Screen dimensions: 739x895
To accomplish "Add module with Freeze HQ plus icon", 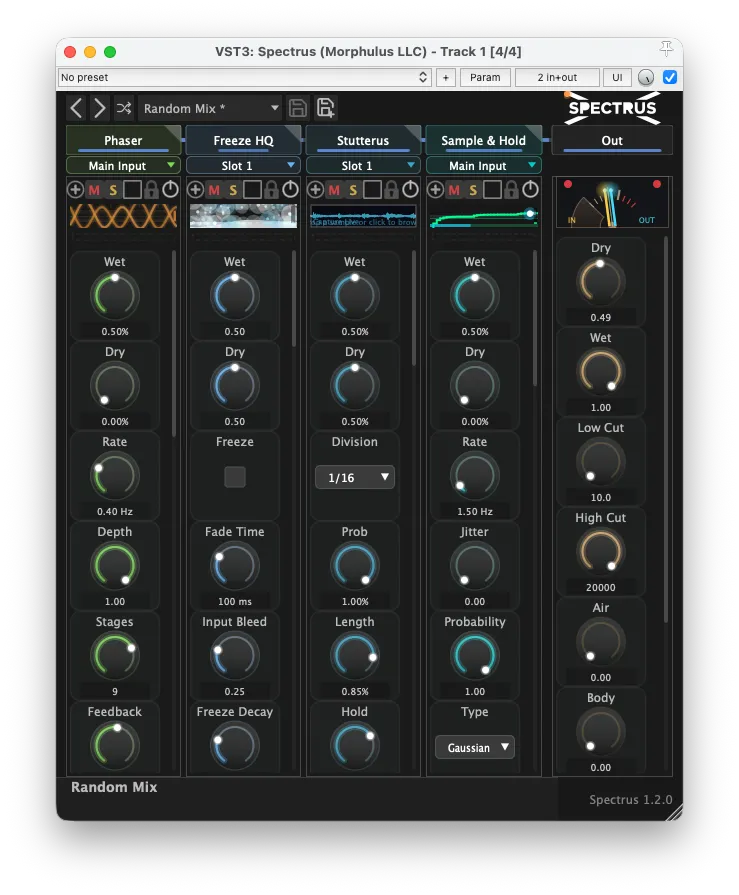I will pos(195,190).
